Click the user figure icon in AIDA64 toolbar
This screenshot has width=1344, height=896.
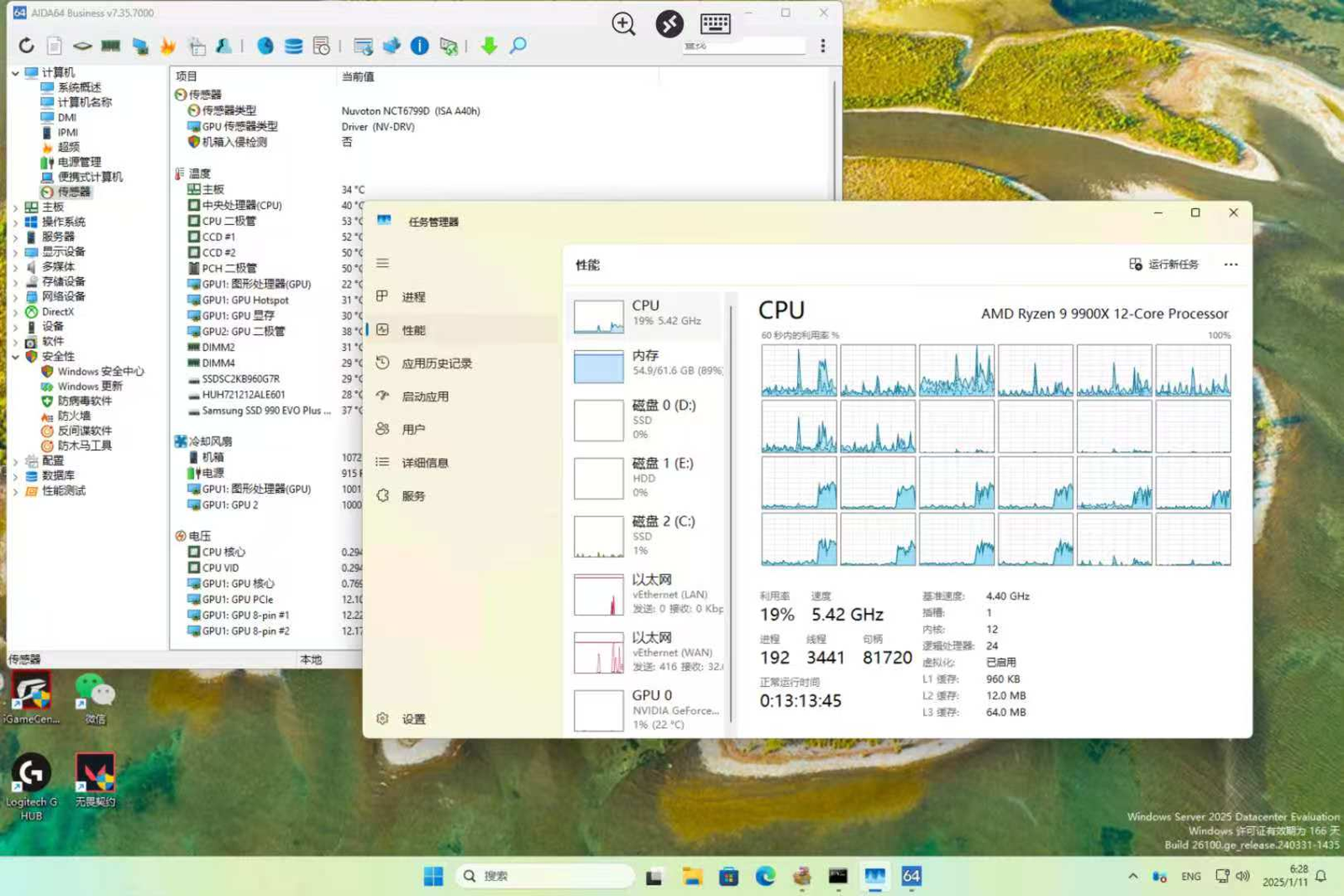(x=223, y=46)
